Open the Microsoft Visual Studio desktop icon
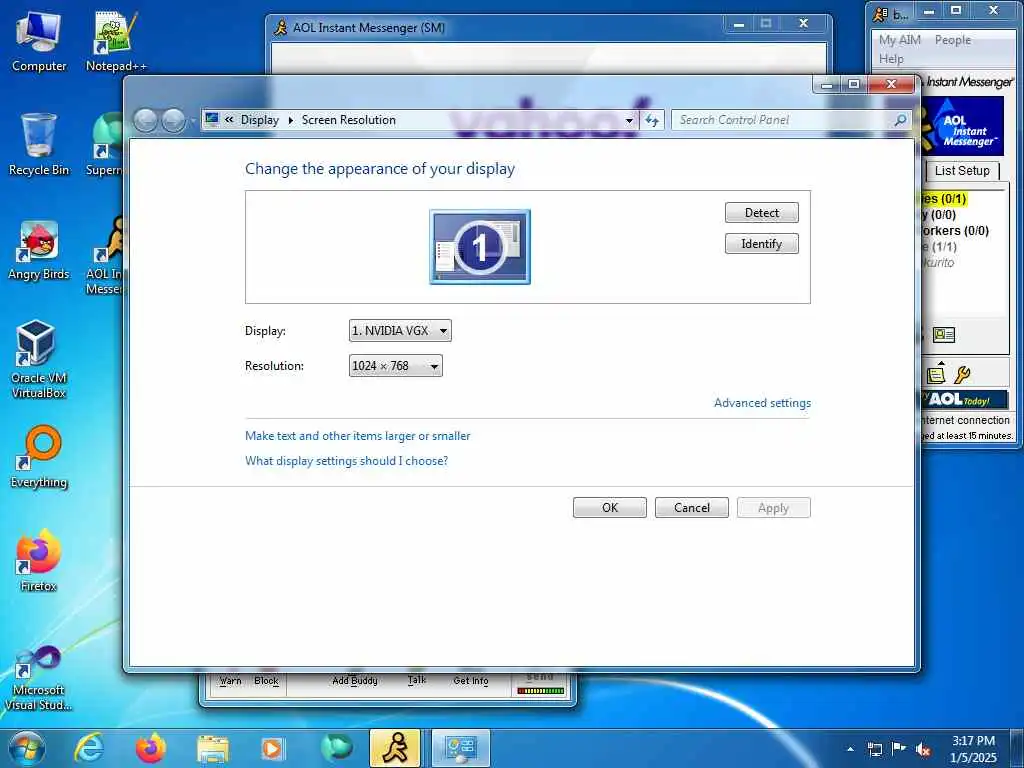1024x768 pixels. (x=39, y=677)
